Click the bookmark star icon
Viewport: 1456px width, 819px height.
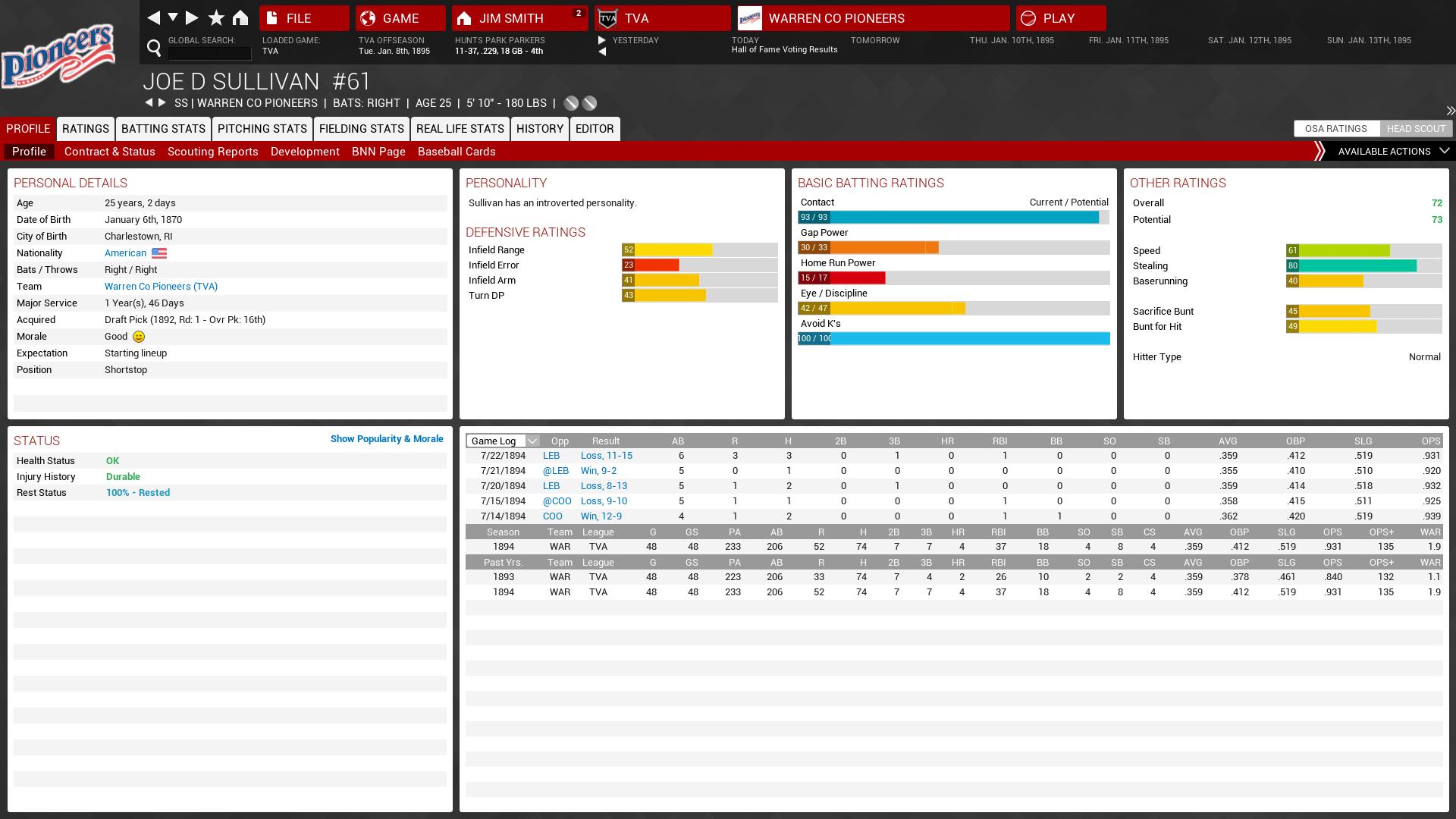coord(216,17)
